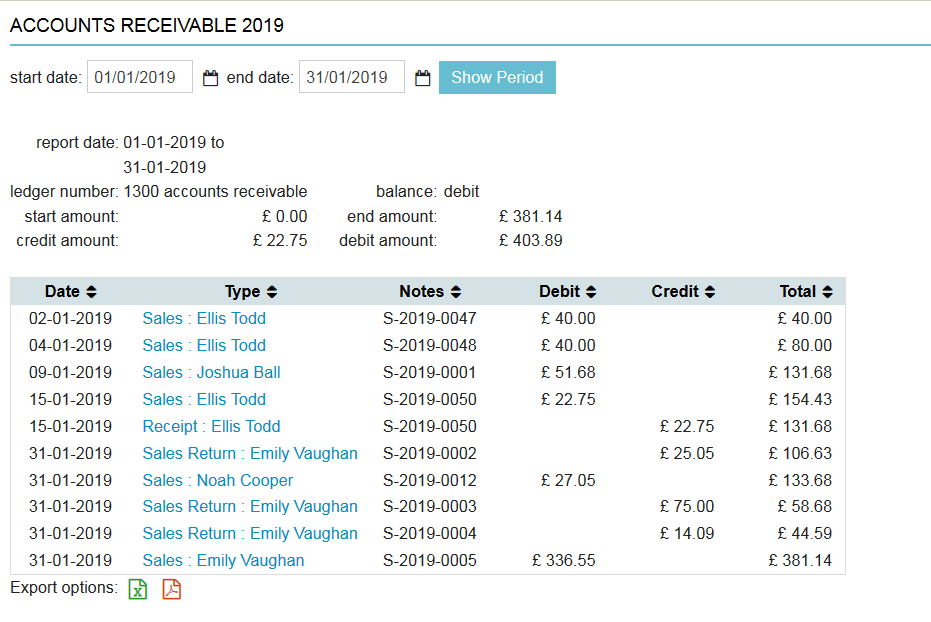Export report as PDF icon
The width and height of the screenshot is (931, 622).
[172, 589]
